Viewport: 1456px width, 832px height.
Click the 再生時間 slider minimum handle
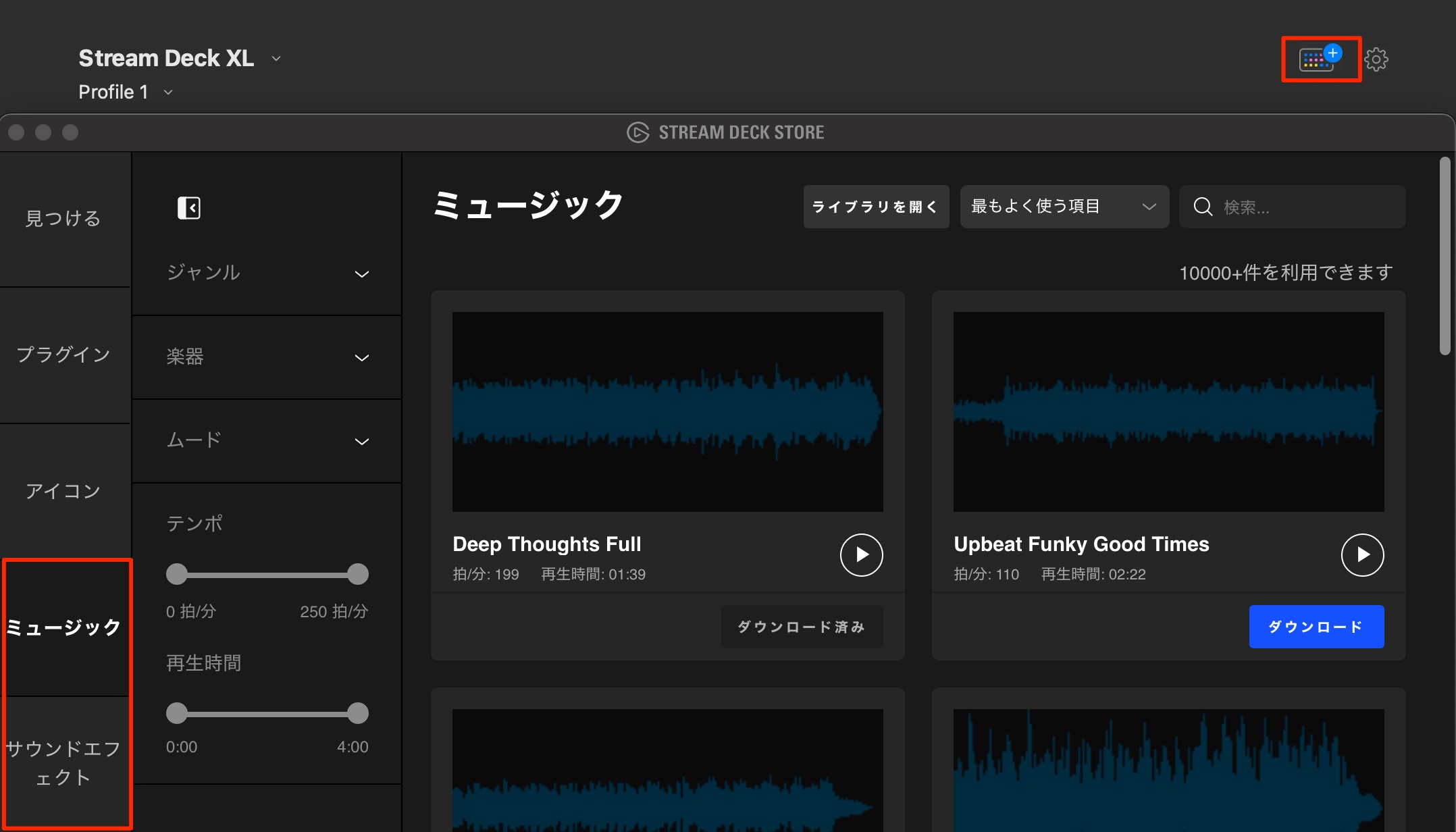coord(177,713)
